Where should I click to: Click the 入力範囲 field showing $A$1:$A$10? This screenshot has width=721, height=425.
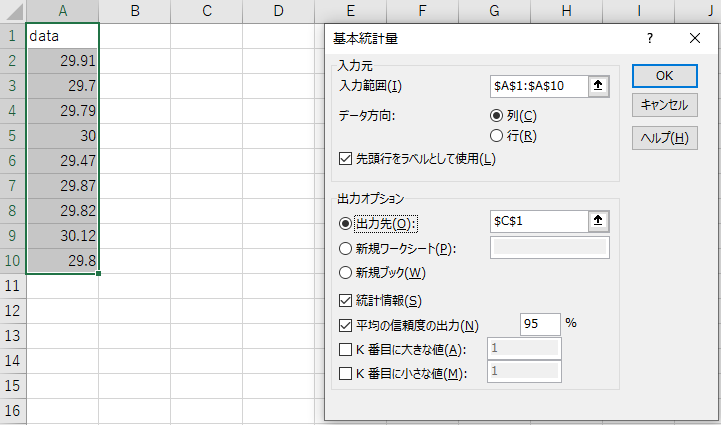click(539, 86)
